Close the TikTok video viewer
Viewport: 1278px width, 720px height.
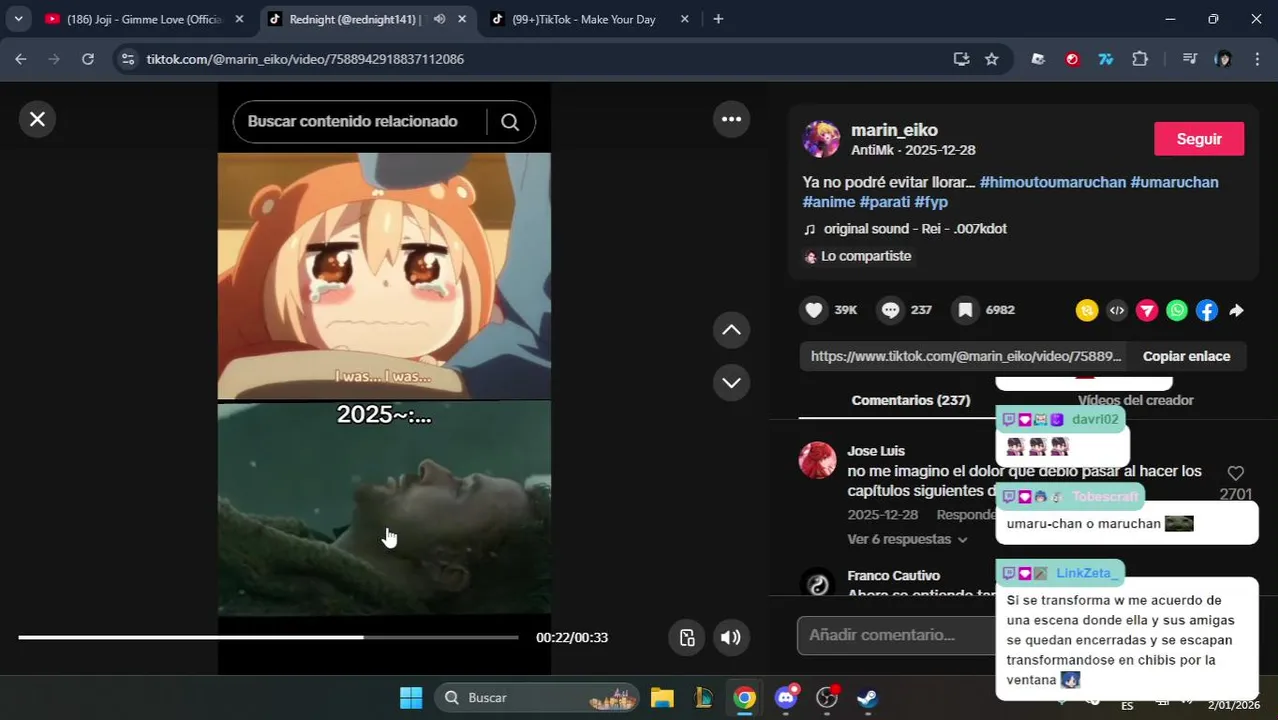(37, 119)
